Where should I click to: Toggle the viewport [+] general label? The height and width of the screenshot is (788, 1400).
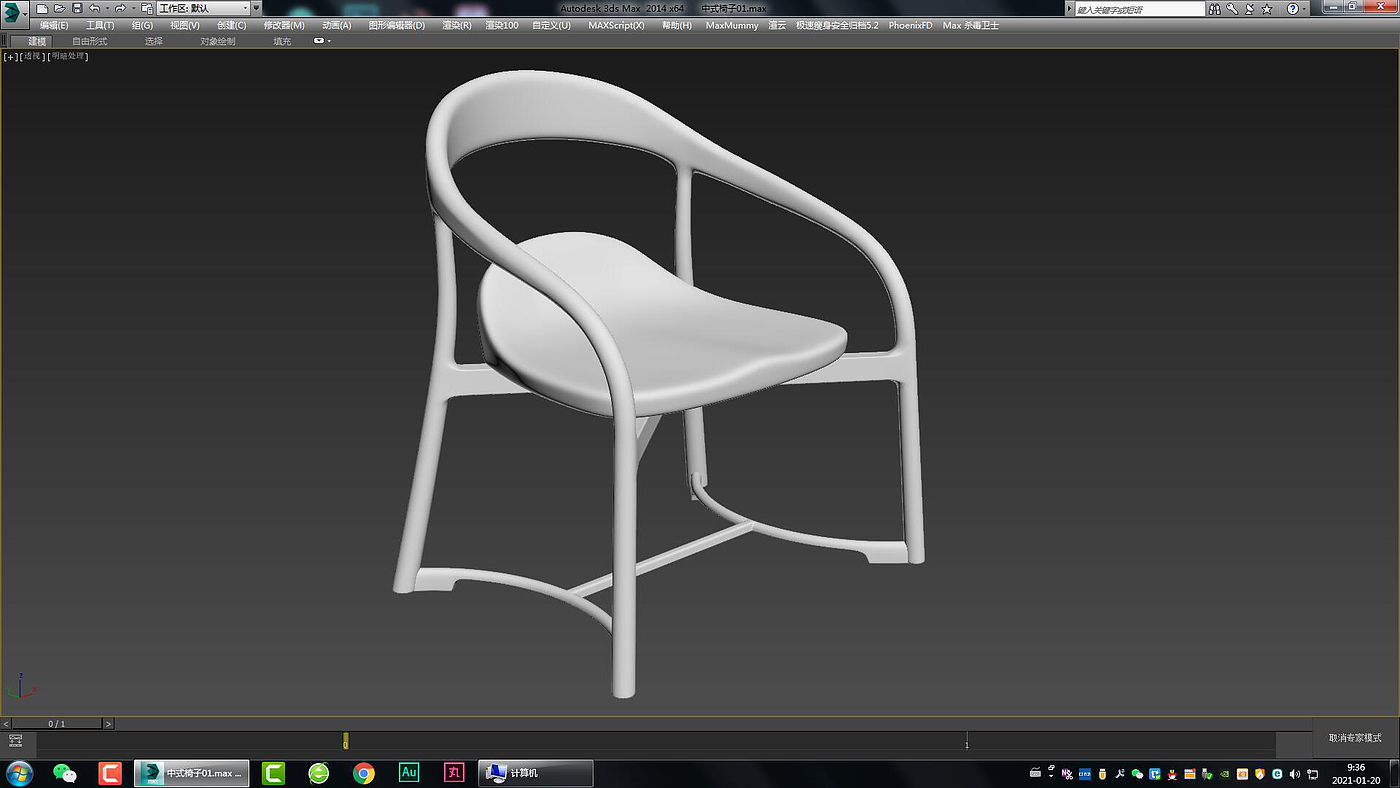10,56
